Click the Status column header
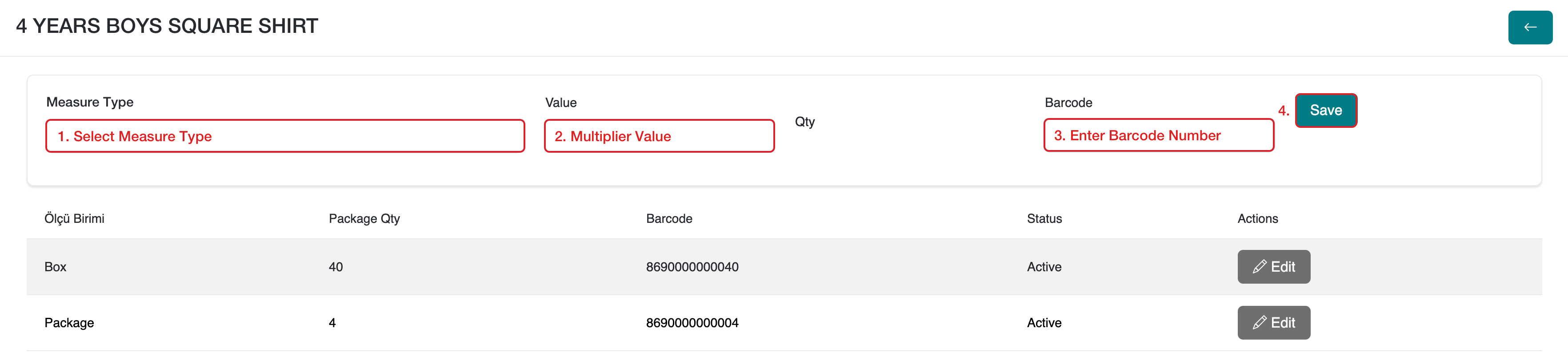The image size is (1568, 364). tap(1044, 219)
